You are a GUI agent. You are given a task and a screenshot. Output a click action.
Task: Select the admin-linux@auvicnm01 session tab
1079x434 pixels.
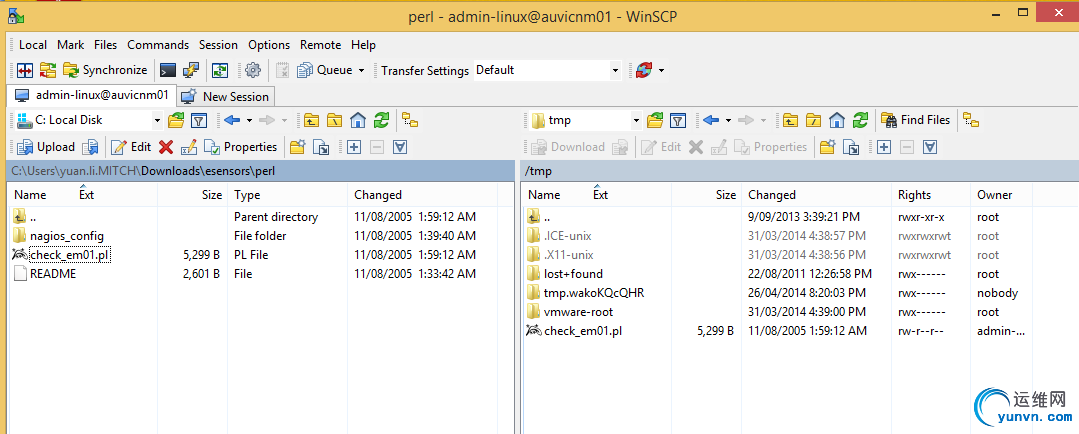coord(92,95)
